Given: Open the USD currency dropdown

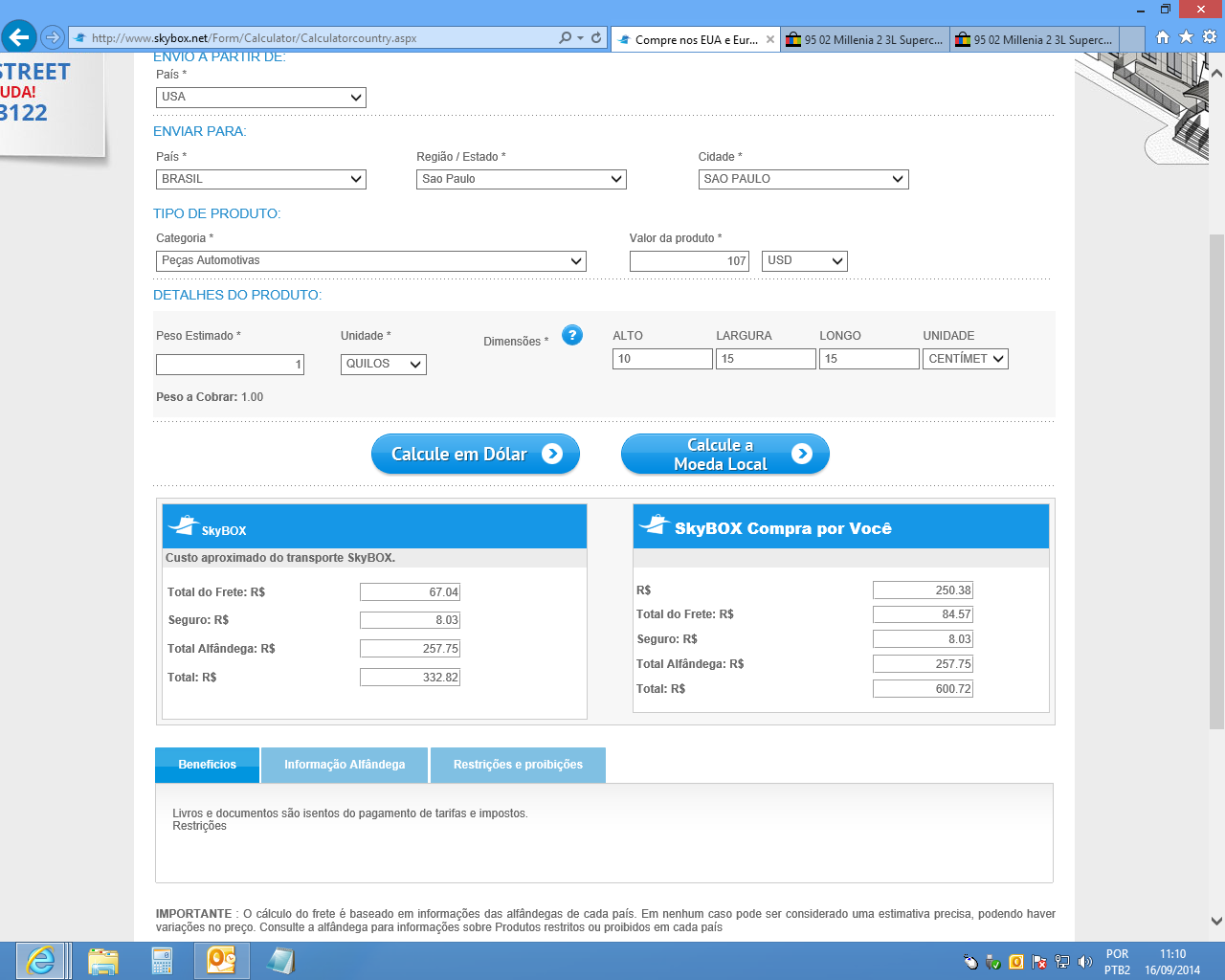Looking at the screenshot, I should (x=804, y=261).
